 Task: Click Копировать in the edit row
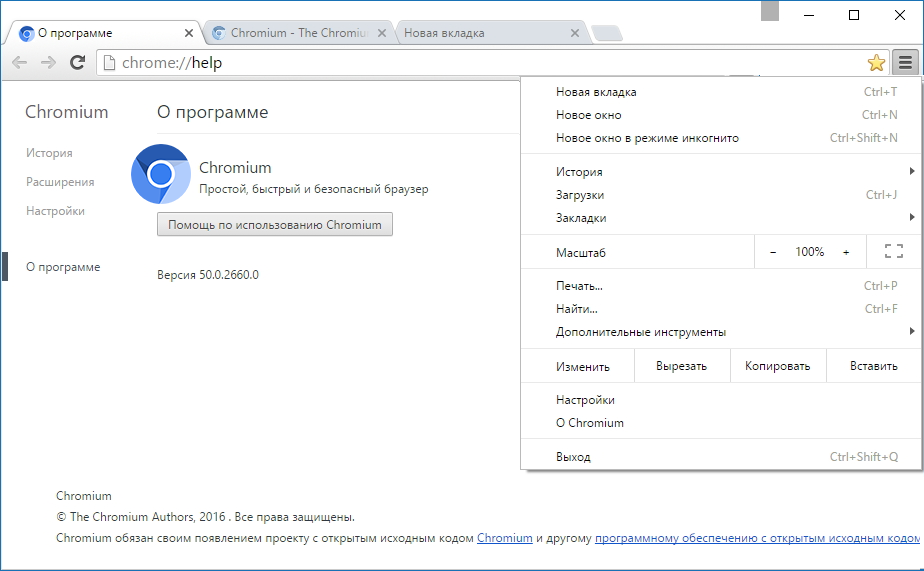pyautogui.click(x=778, y=366)
